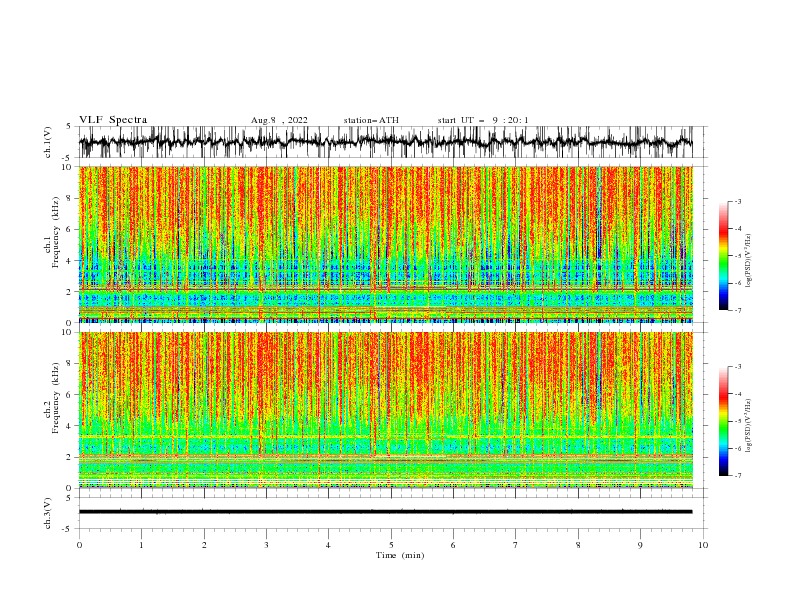Click the ch.1 voltage waveform trace
792x612 pixels.
point(385,142)
